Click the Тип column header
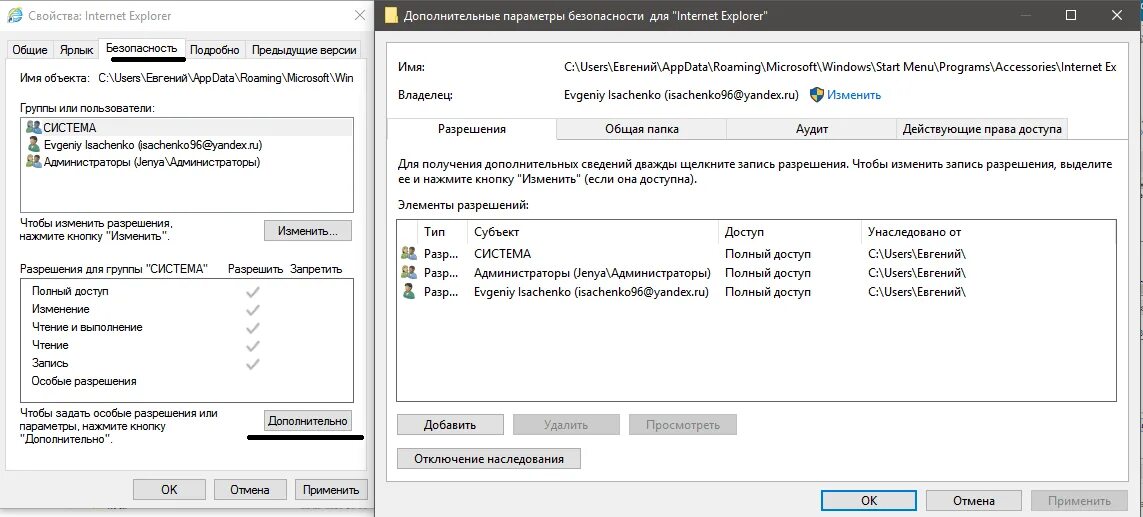Image resolution: width=1143 pixels, height=517 pixels. tap(434, 232)
